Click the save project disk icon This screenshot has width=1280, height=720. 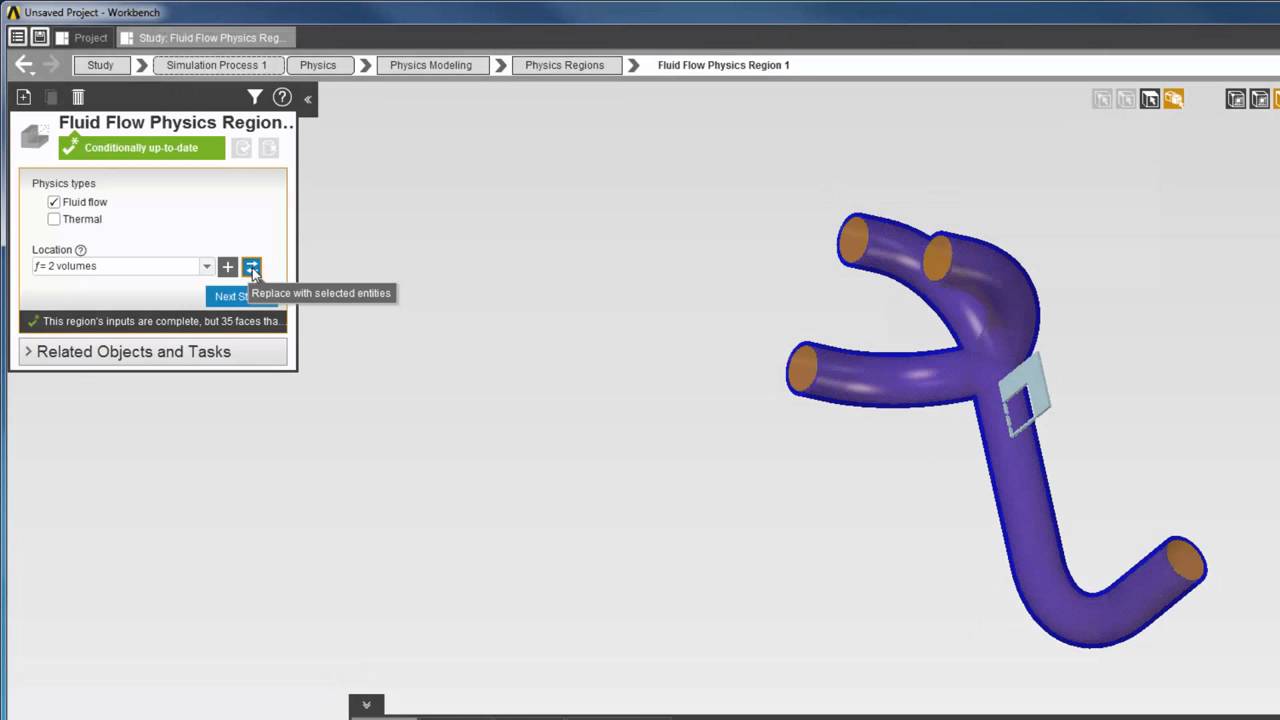[x=39, y=37]
